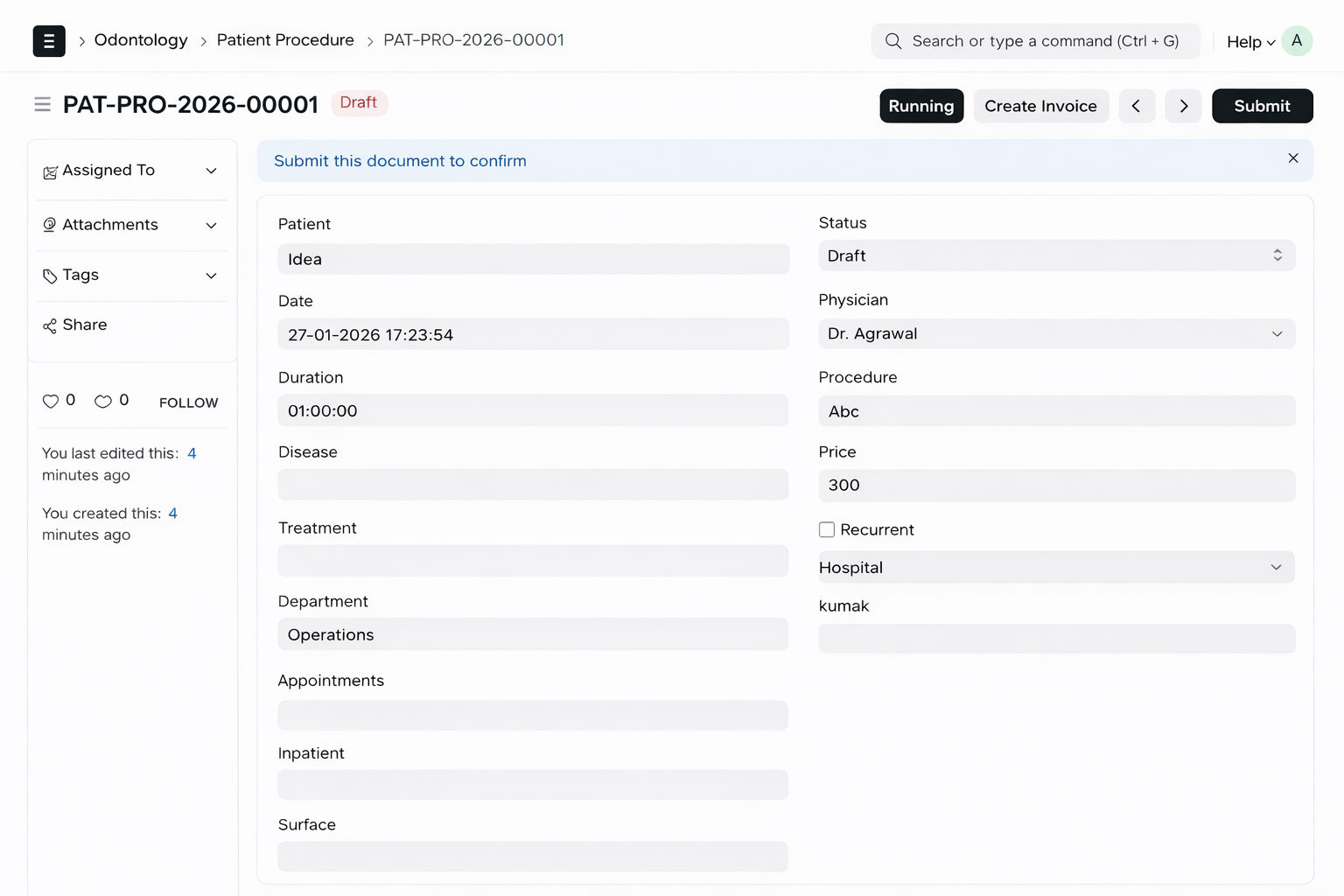The width and height of the screenshot is (1344, 896).
Task: Open the Physician dropdown Dr. Agrawal
Action: click(1057, 333)
